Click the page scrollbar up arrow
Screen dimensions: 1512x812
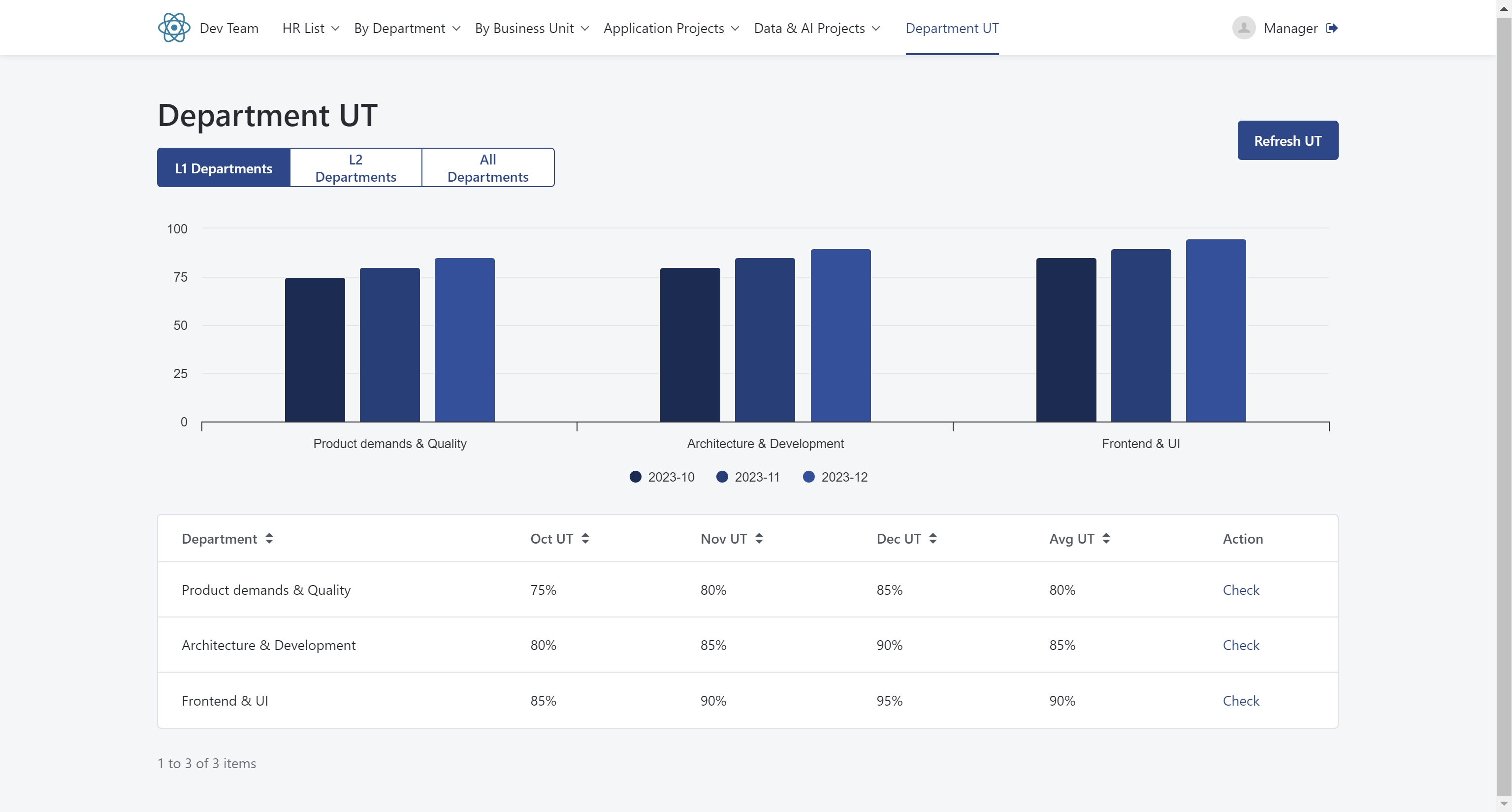1504,8
